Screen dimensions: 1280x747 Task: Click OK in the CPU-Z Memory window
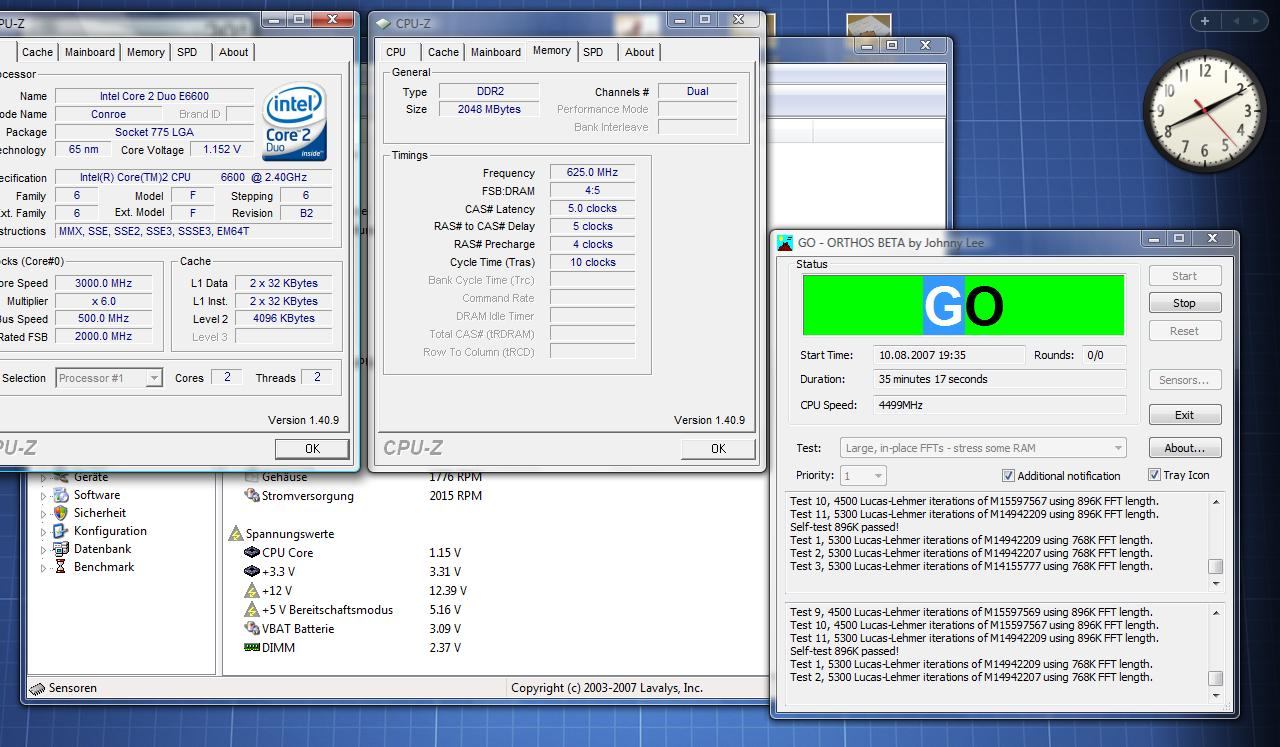(718, 448)
